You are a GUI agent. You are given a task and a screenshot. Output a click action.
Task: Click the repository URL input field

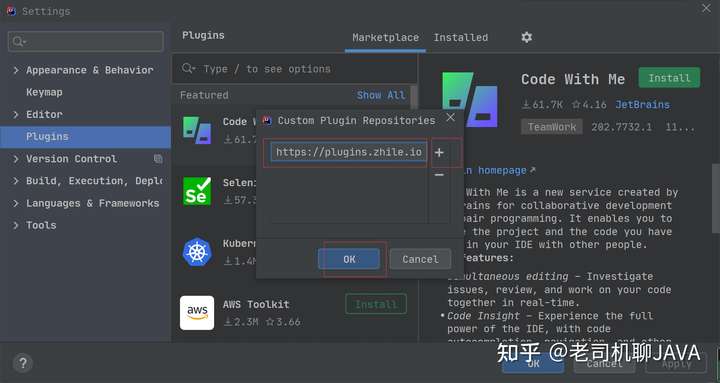[349, 152]
